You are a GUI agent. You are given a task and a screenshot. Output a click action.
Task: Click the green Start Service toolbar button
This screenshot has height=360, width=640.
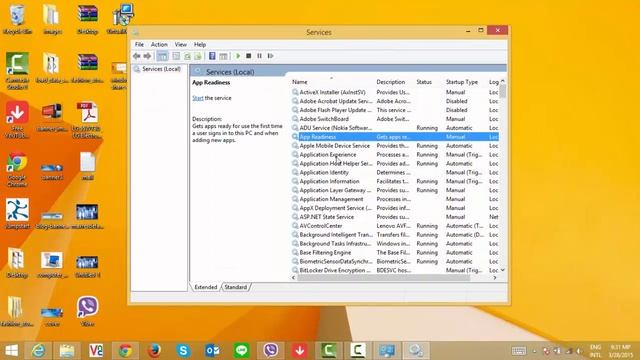[x=238, y=56]
